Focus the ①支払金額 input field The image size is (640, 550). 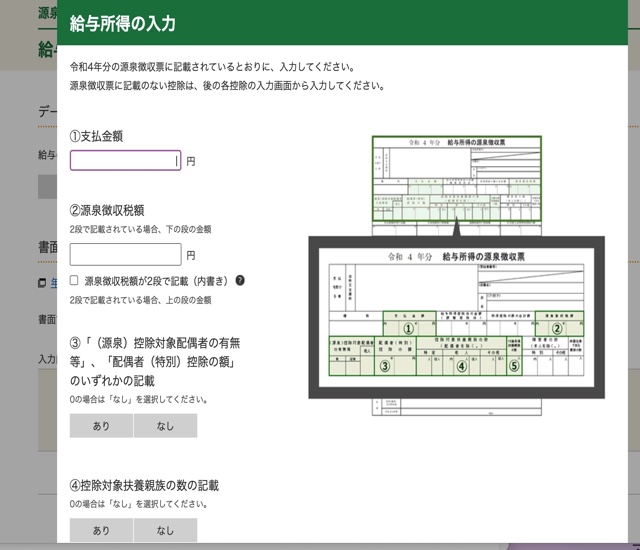click(x=125, y=160)
